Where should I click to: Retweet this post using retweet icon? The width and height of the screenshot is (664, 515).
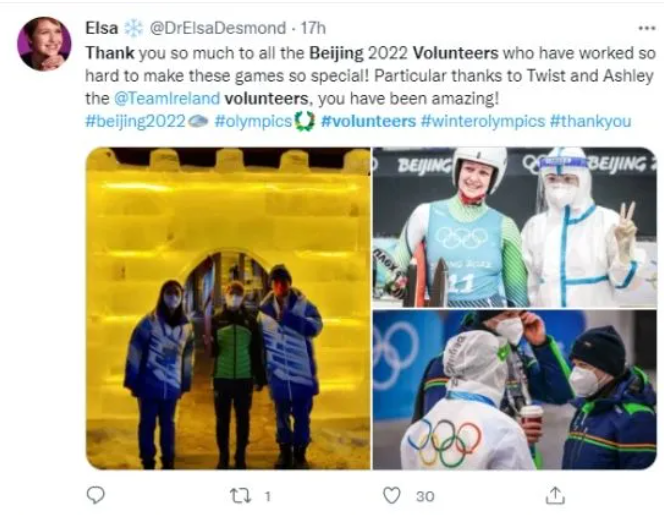pos(241,495)
